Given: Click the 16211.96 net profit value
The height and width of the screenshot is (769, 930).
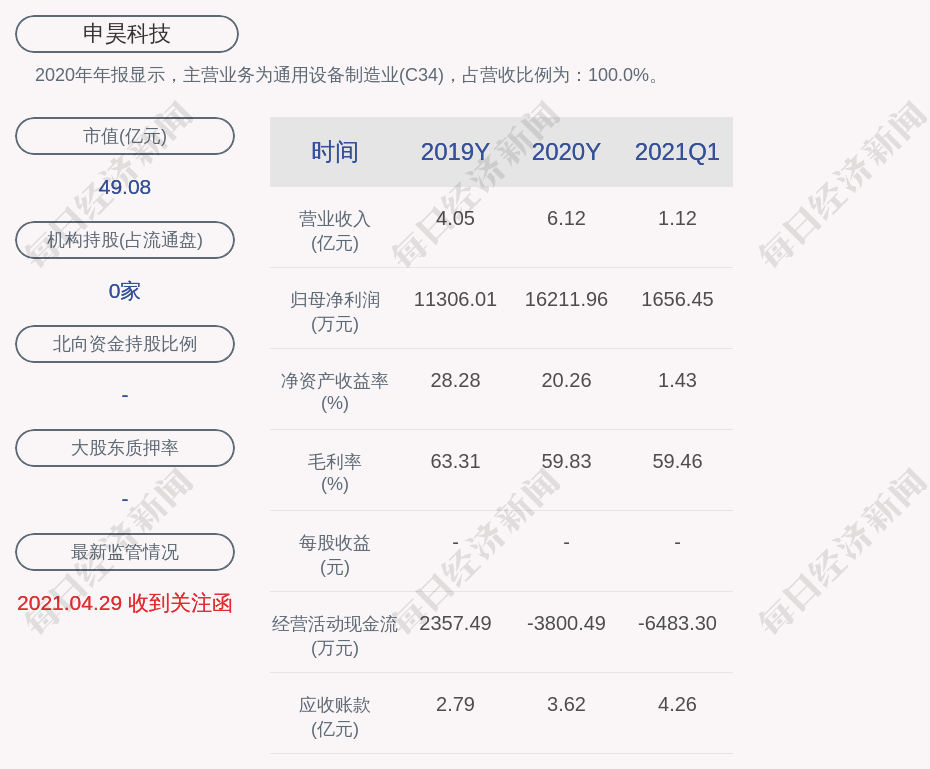Looking at the screenshot, I should (566, 299).
